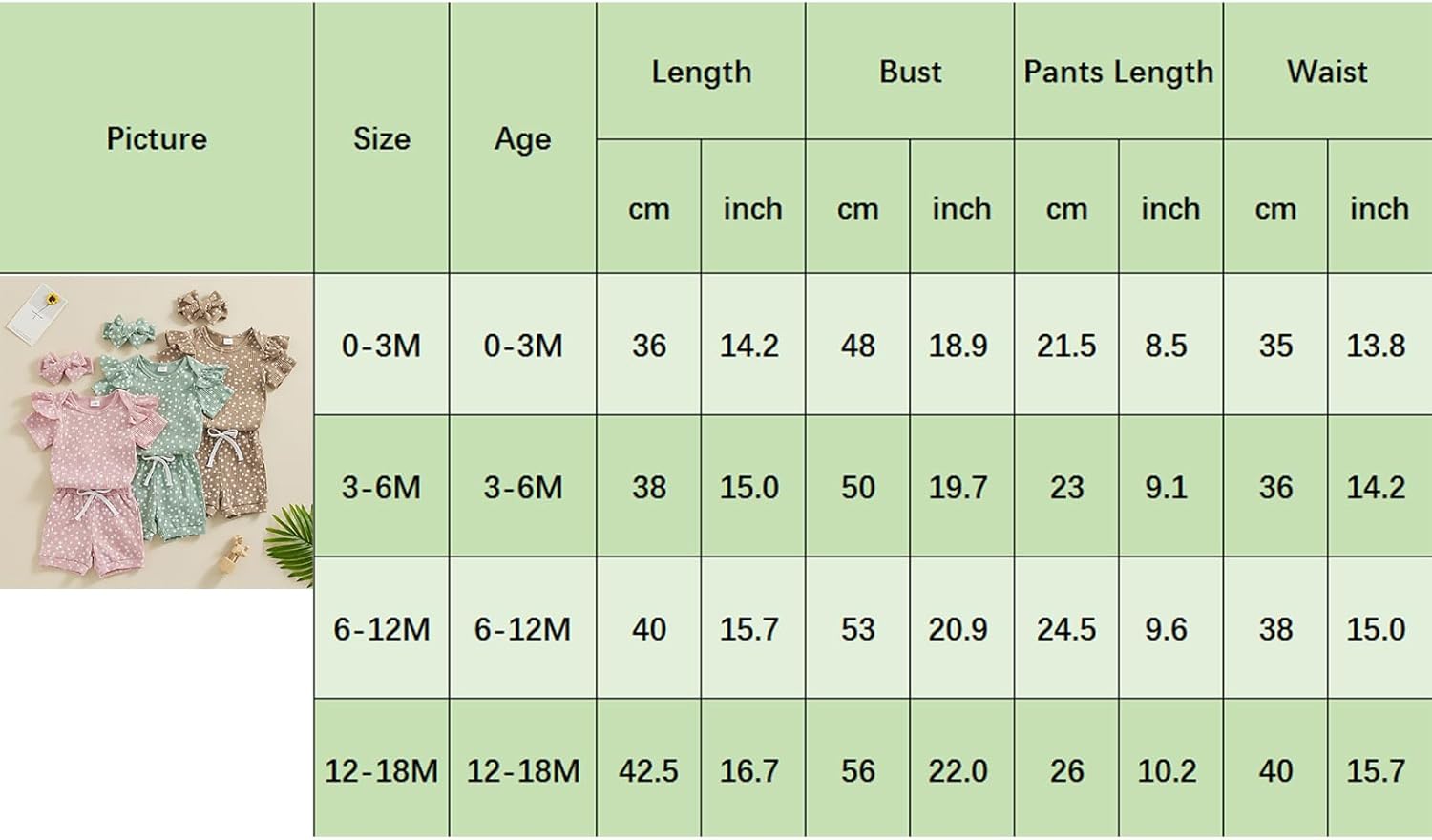The width and height of the screenshot is (1432, 840).
Task: Select 3-6M in the Age column
Action: [522, 487]
